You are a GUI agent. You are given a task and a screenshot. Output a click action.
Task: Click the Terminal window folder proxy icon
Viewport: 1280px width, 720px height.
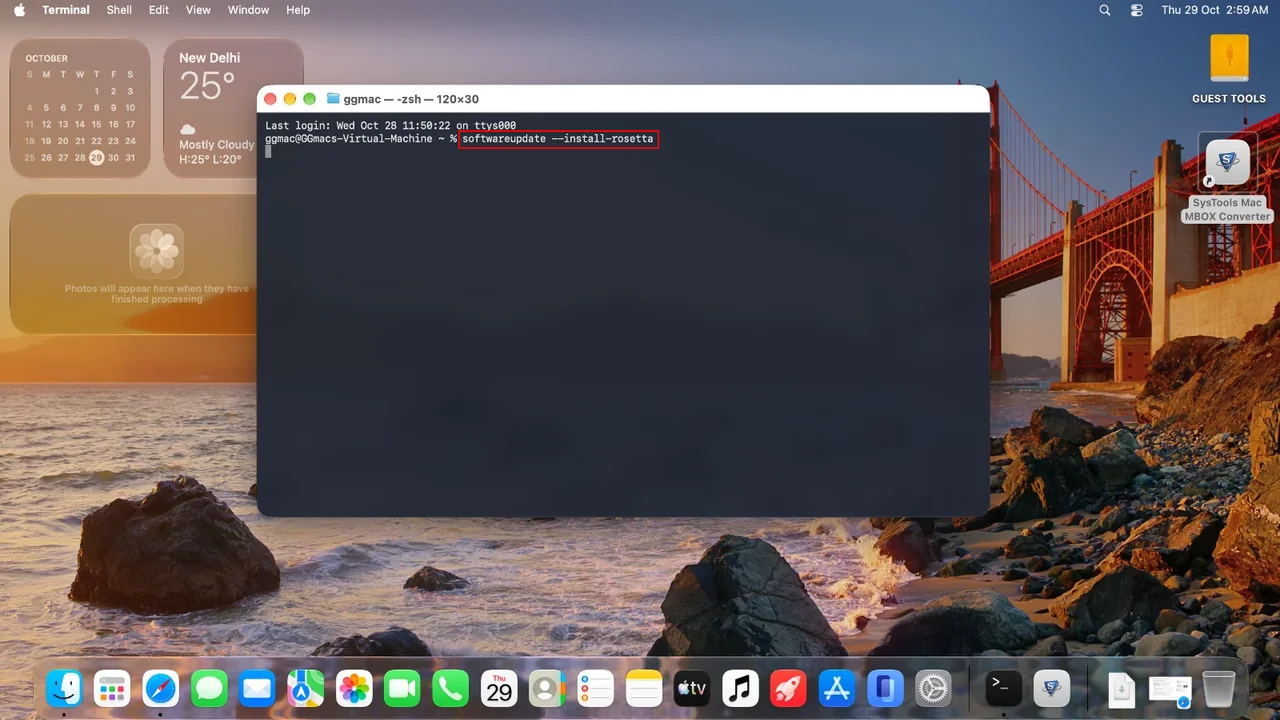coord(333,99)
